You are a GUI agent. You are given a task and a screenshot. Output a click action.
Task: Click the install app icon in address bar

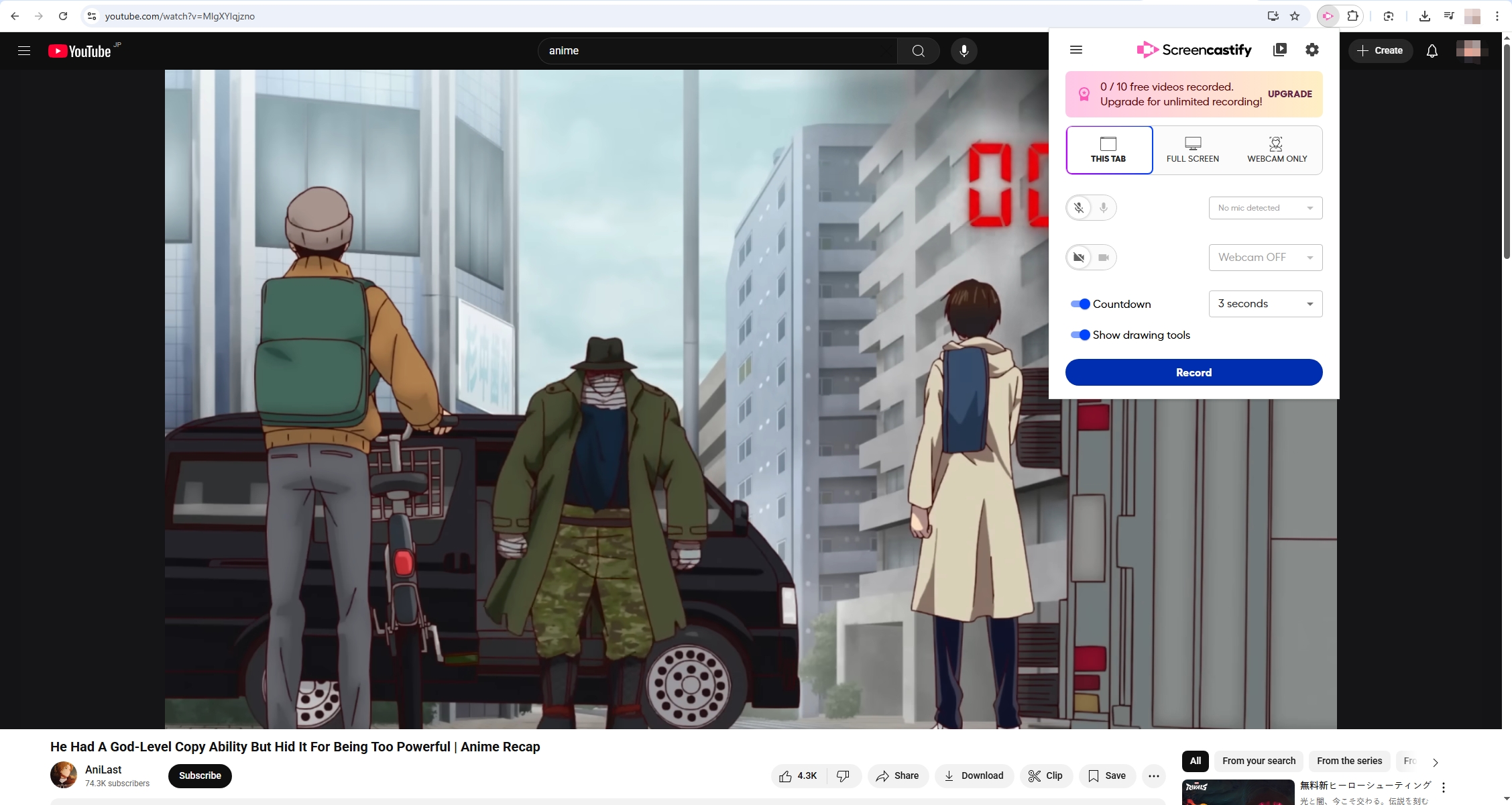coord(1273,16)
